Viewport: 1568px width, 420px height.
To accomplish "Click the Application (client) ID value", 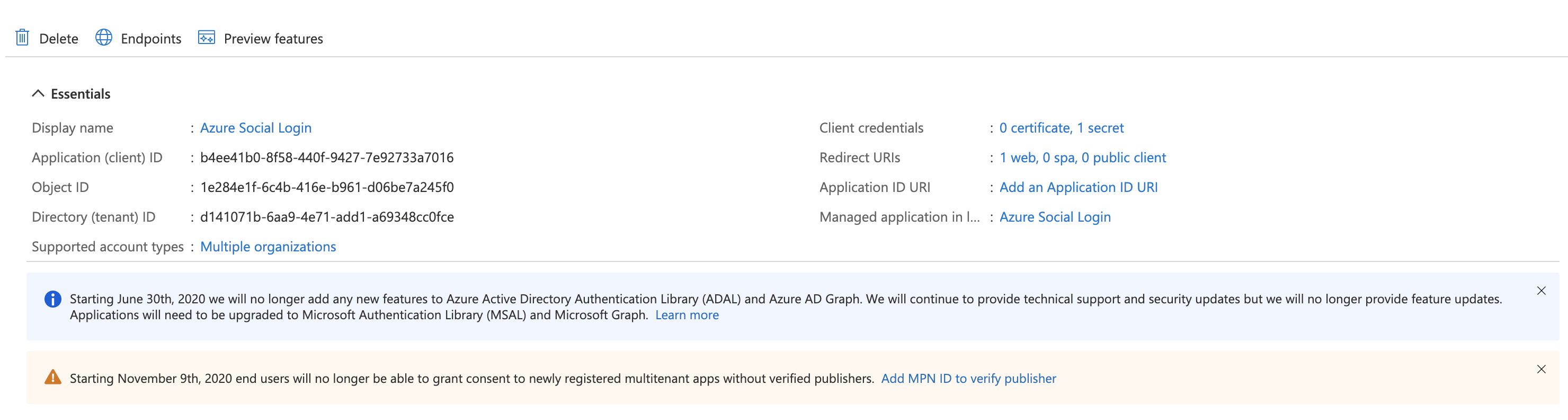I will coord(327,158).
